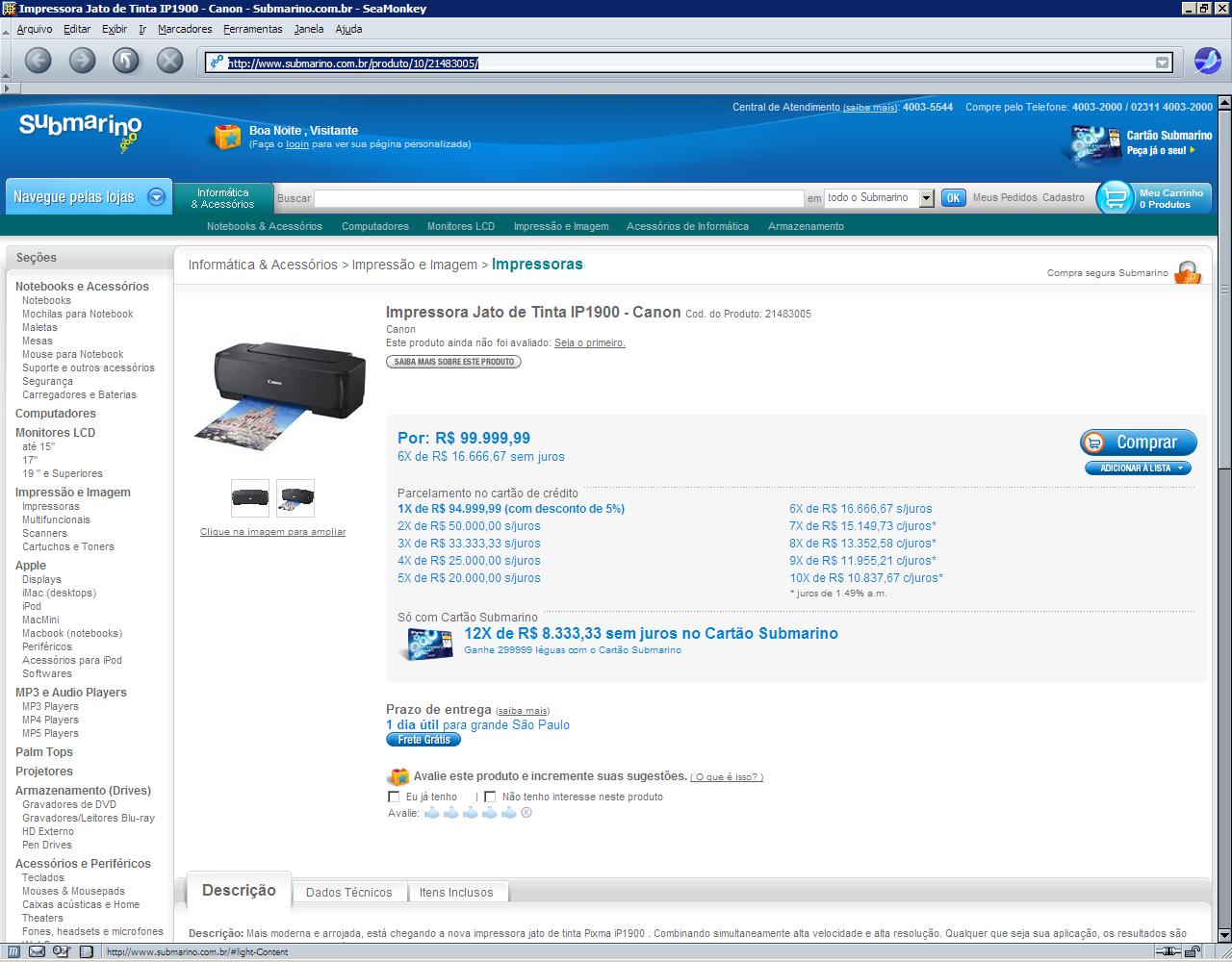Click the Cartão Submarino card image beside 12X offer
The height and width of the screenshot is (962, 1232).
(427, 643)
